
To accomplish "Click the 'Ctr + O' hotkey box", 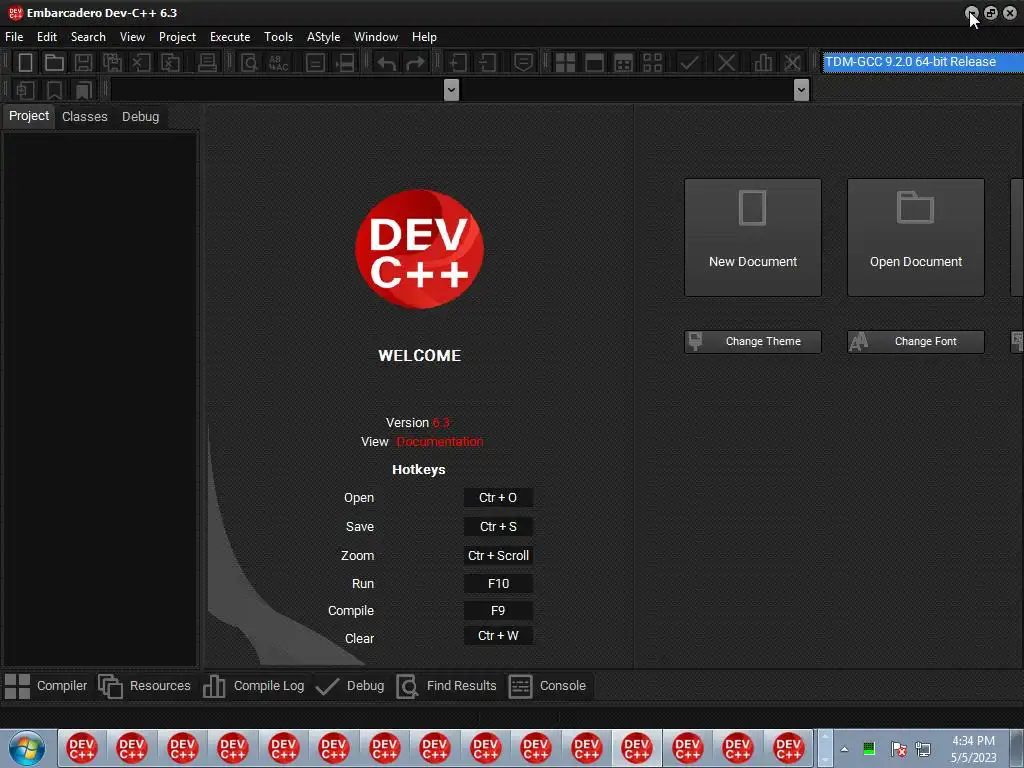I will point(498,498).
